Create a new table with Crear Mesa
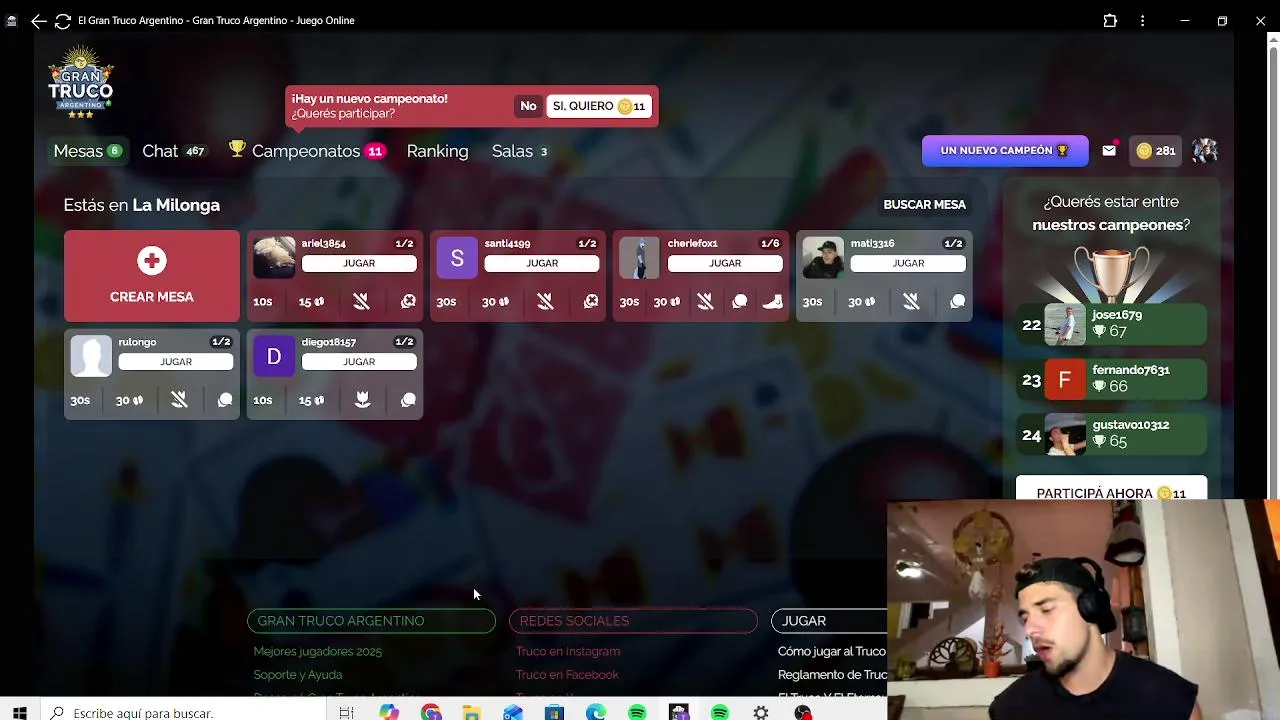This screenshot has height=720, width=1280. (x=152, y=276)
